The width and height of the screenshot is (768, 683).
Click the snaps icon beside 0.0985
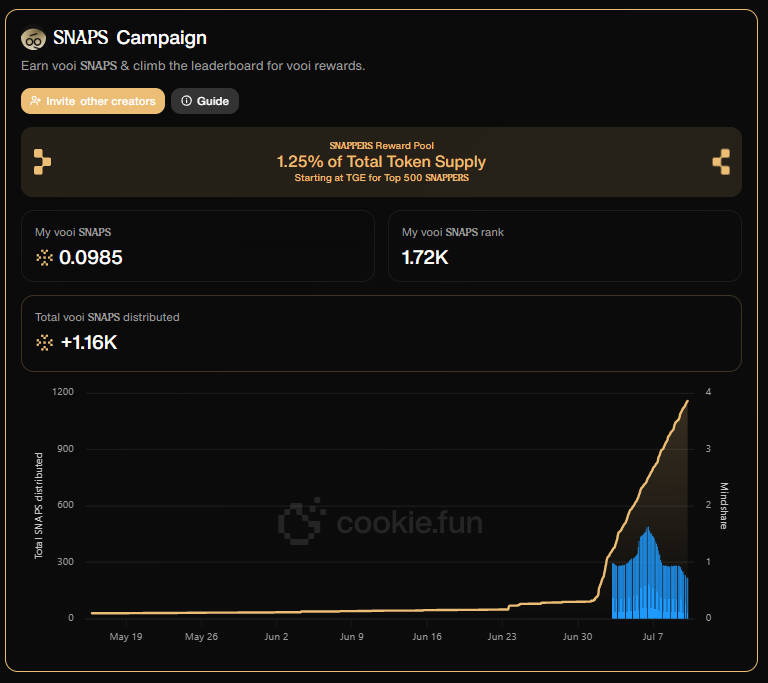(45, 257)
